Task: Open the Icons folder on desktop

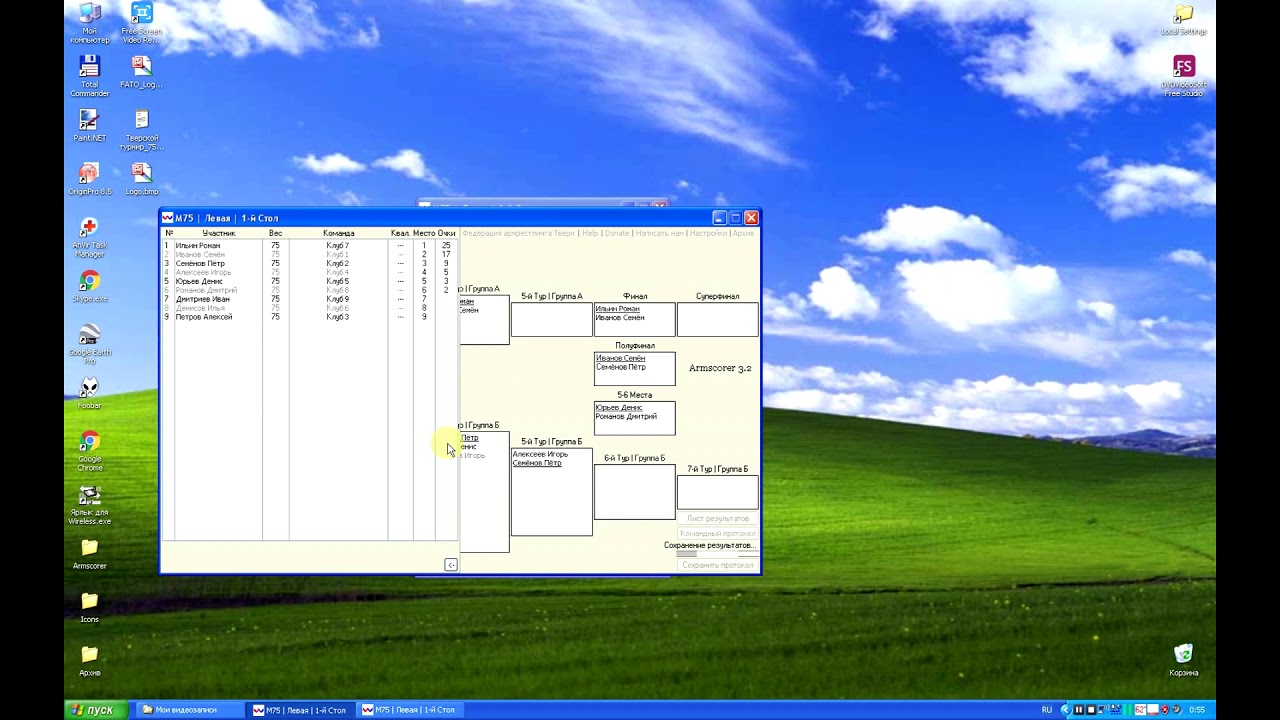Action: point(89,607)
